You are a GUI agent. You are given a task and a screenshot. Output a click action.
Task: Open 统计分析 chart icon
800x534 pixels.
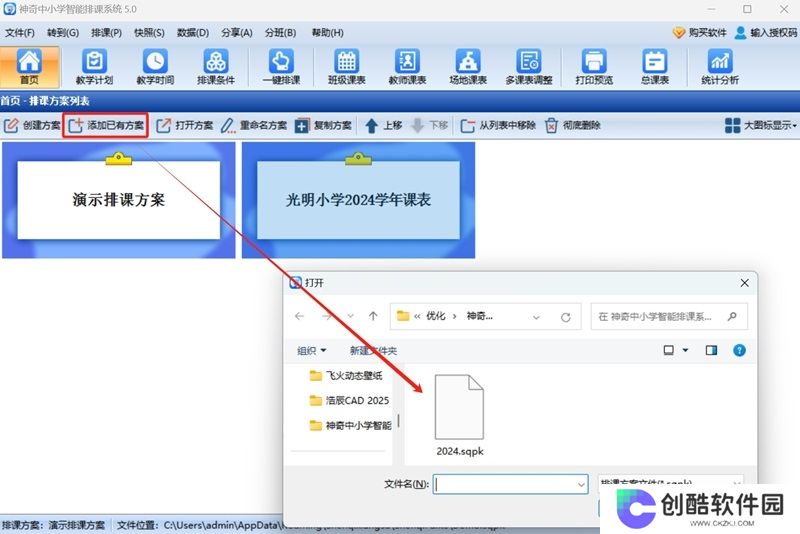click(720, 66)
